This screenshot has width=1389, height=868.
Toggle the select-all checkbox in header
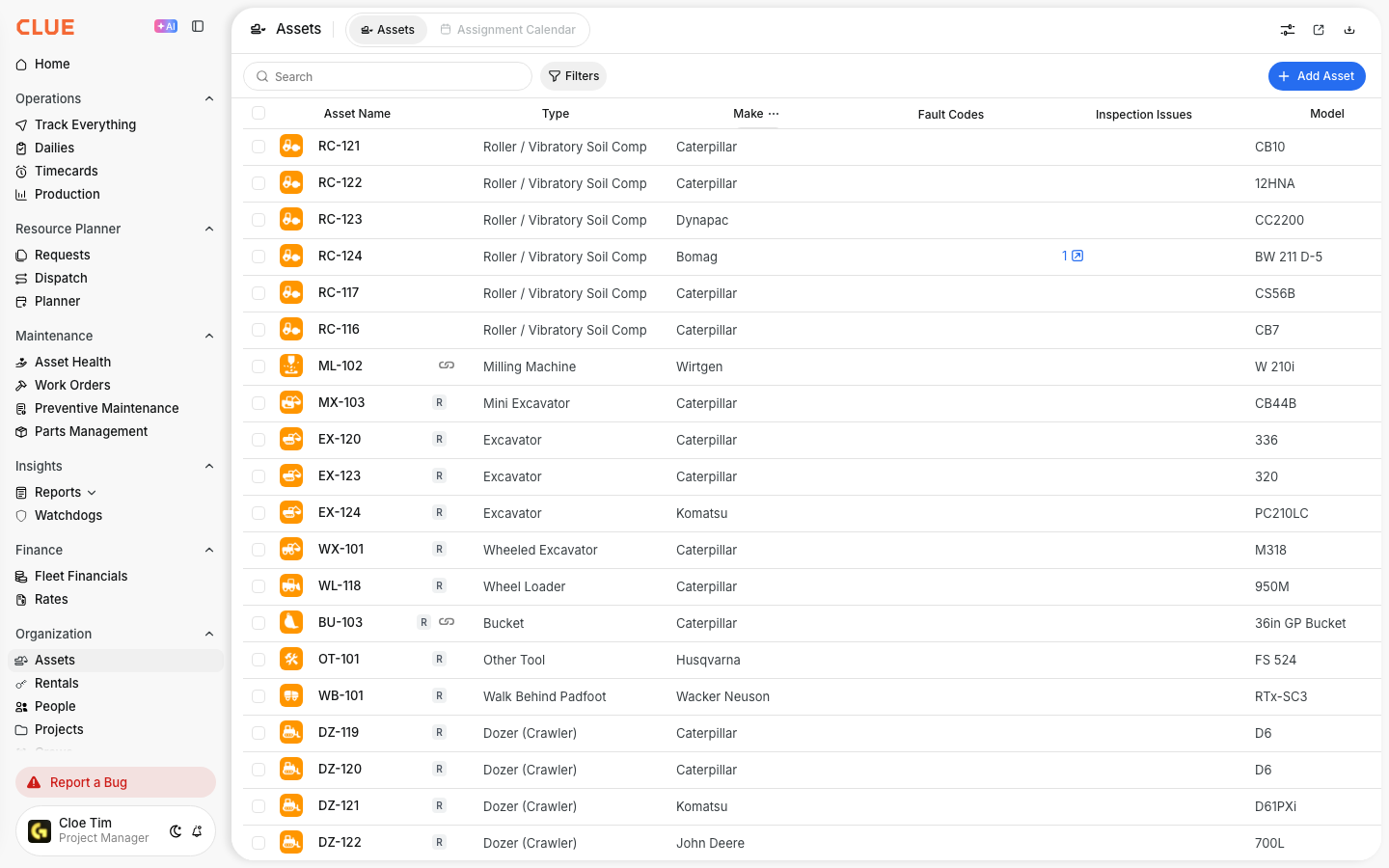259,113
